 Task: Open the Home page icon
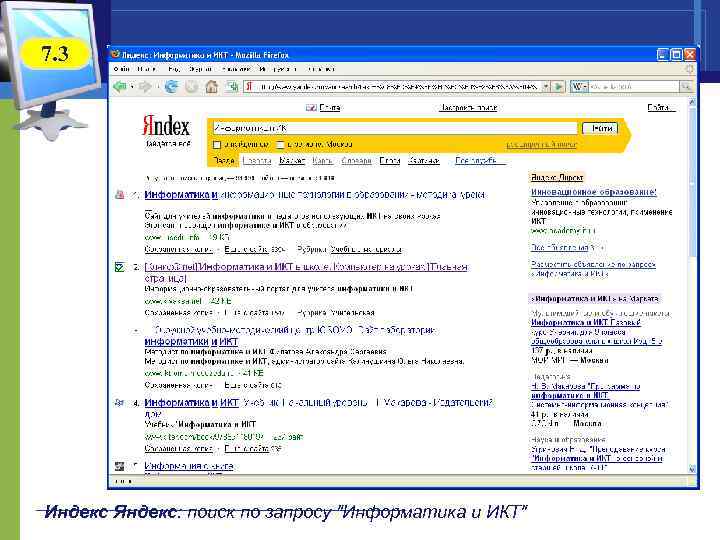coord(212,86)
